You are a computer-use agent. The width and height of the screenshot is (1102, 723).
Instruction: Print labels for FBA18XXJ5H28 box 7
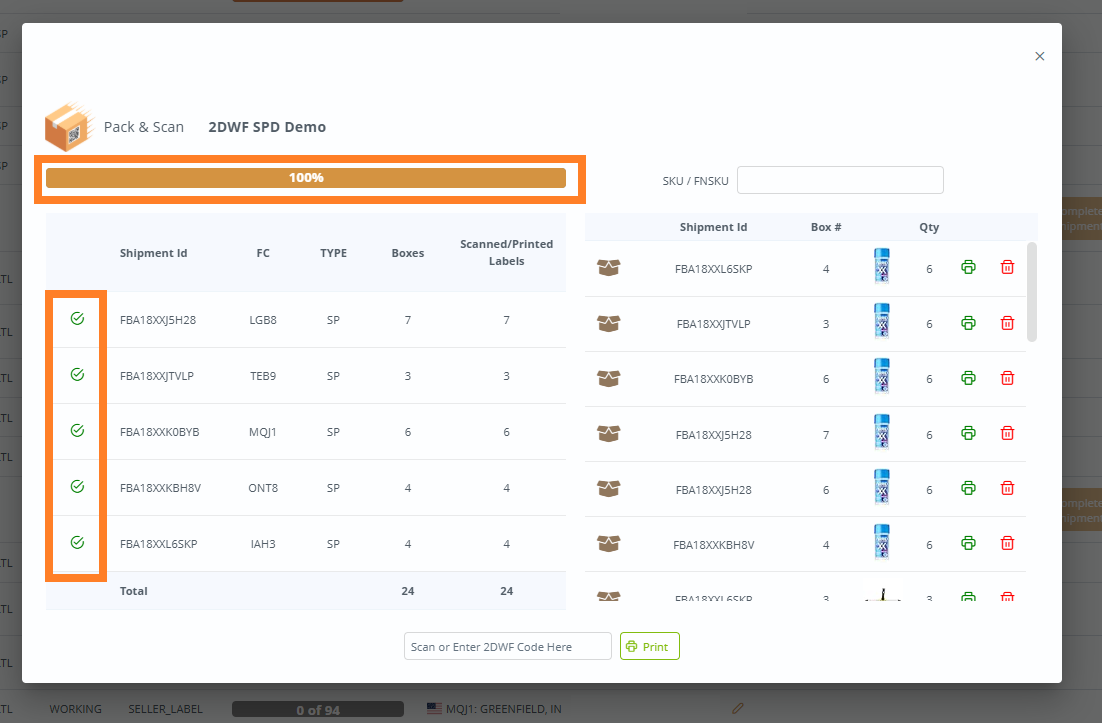point(968,433)
